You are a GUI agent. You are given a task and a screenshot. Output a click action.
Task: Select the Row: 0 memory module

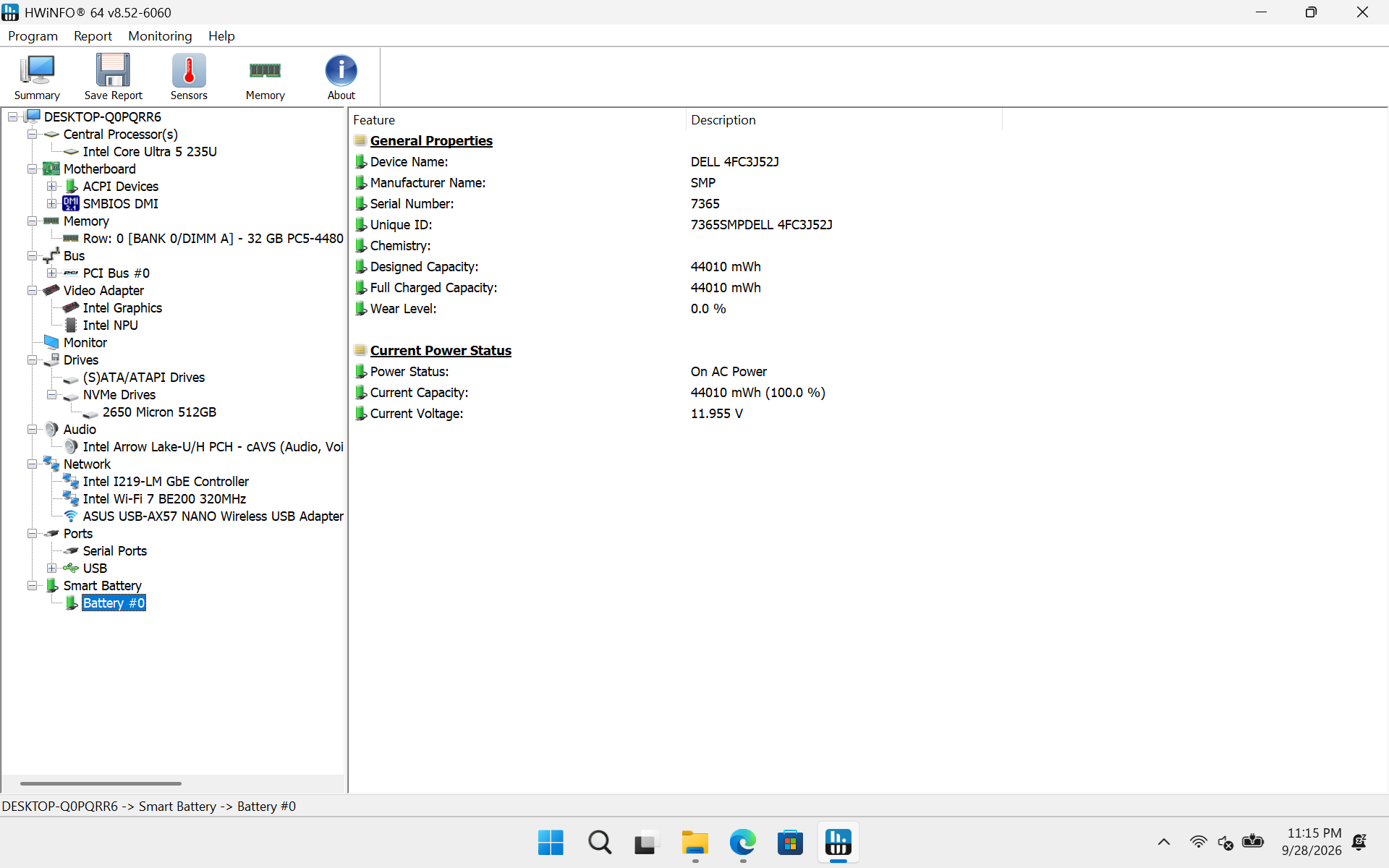click(213, 238)
